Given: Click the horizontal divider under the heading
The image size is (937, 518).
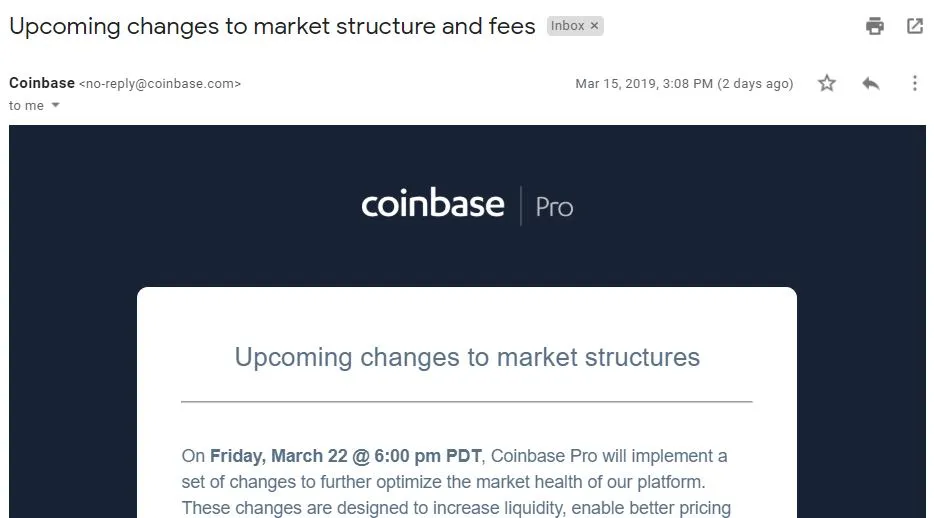Looking at the screenshot, I should pos(467,402).
